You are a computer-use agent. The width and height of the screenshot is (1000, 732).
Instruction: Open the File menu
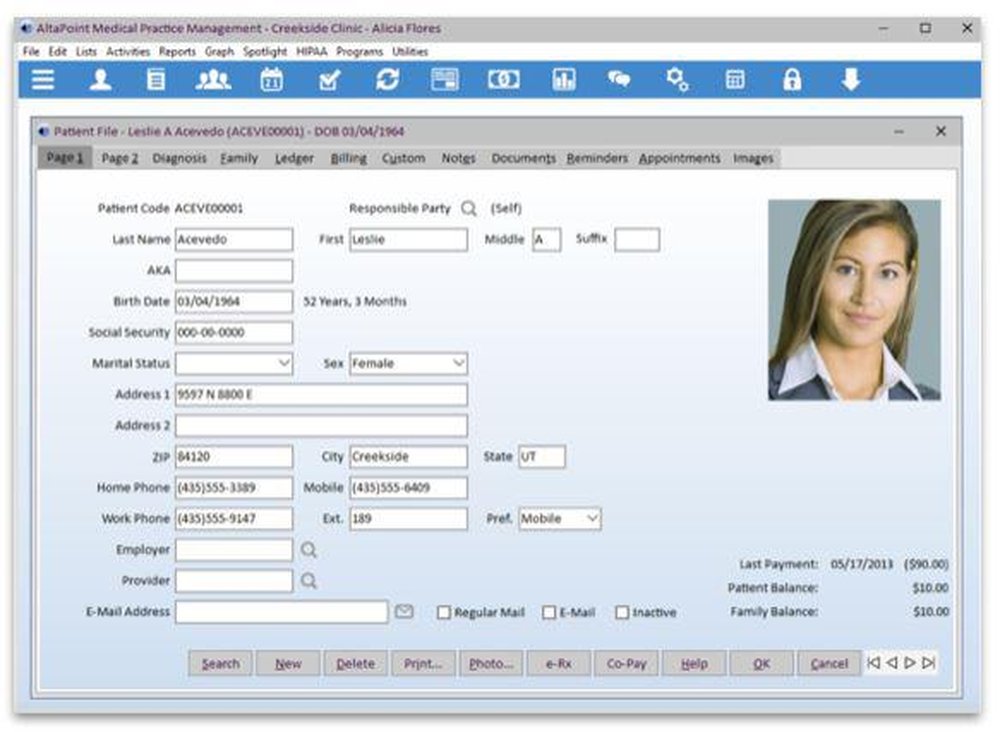[31, 52]
